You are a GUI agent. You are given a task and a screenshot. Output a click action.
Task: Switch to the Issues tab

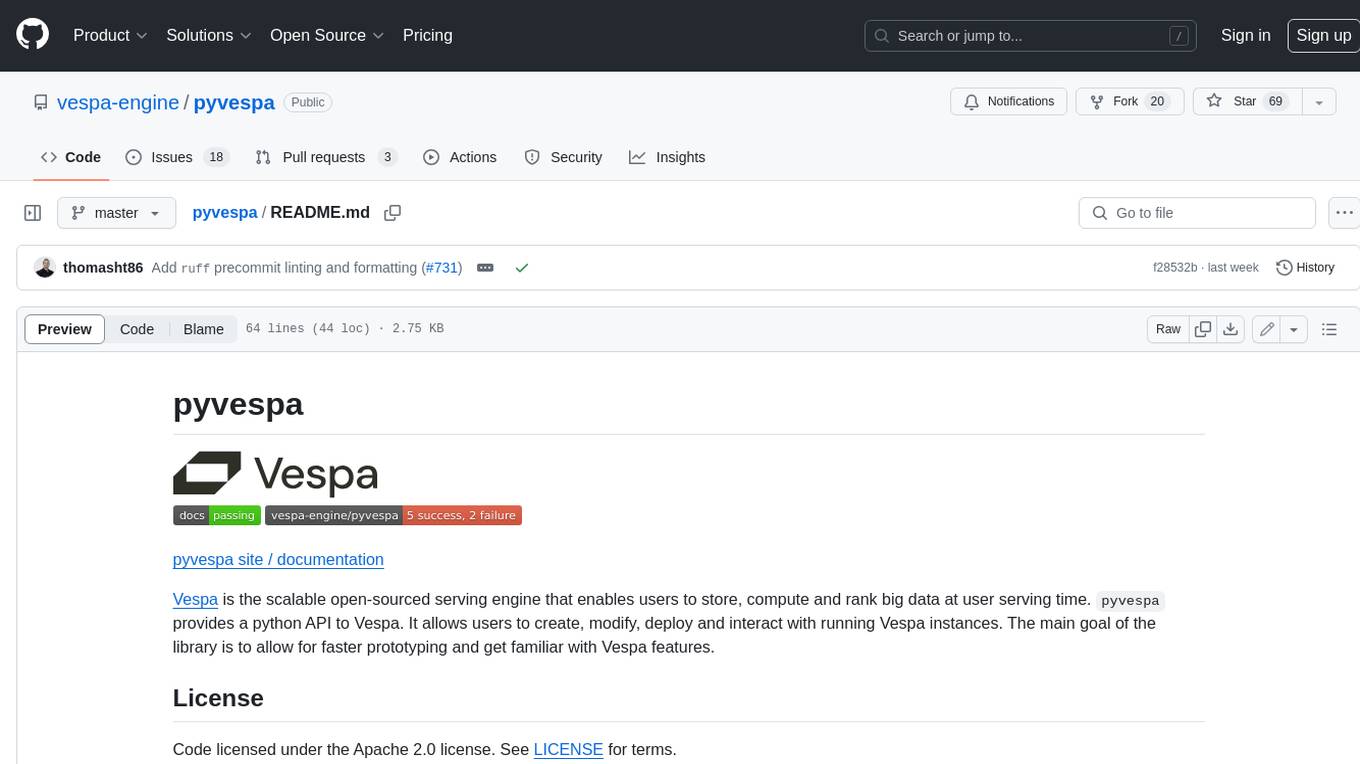click(x=177, y=157)
